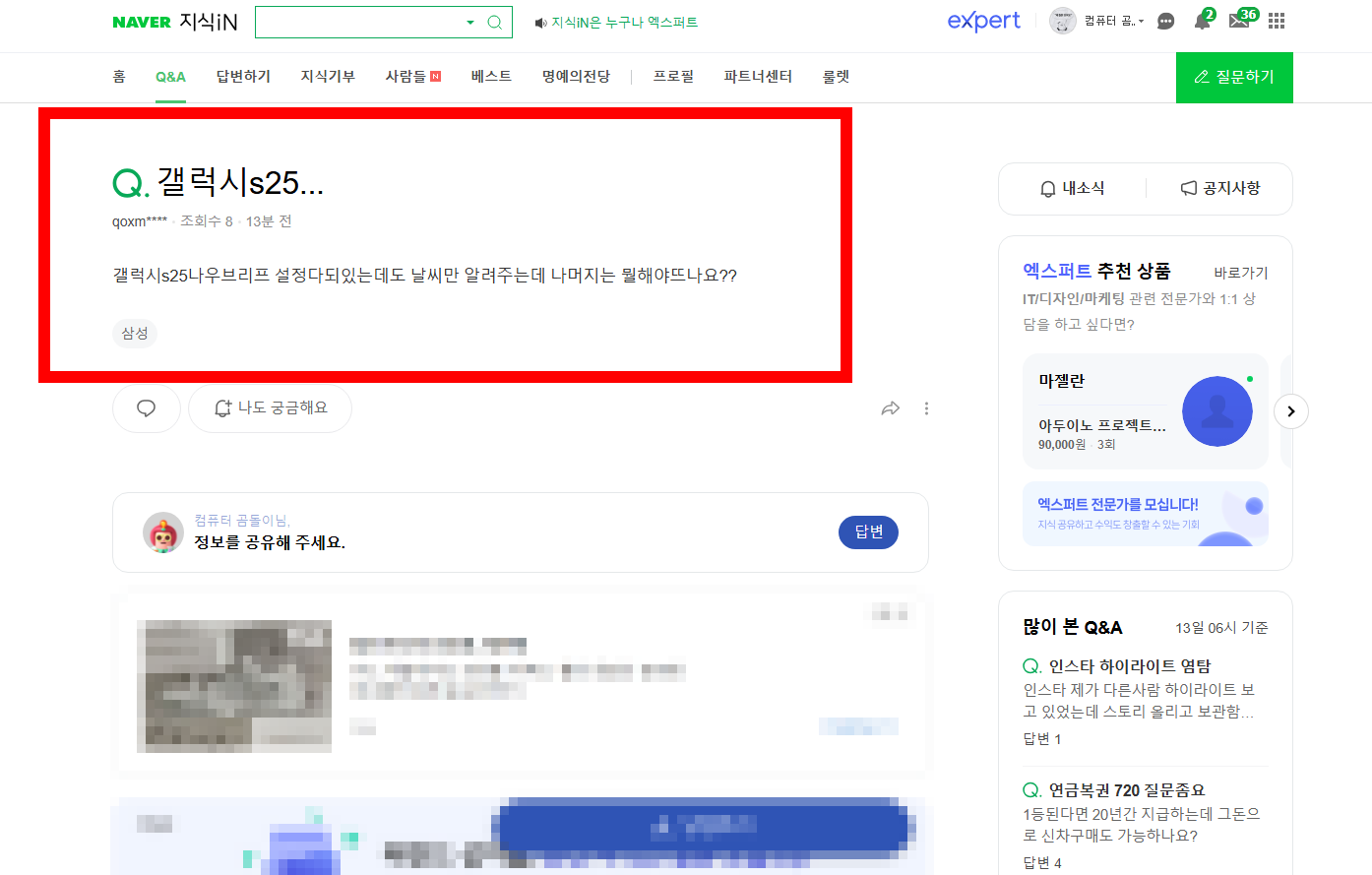Open the 지식기부 tab
Screen dimensions: 1372x875
[328, 76]
